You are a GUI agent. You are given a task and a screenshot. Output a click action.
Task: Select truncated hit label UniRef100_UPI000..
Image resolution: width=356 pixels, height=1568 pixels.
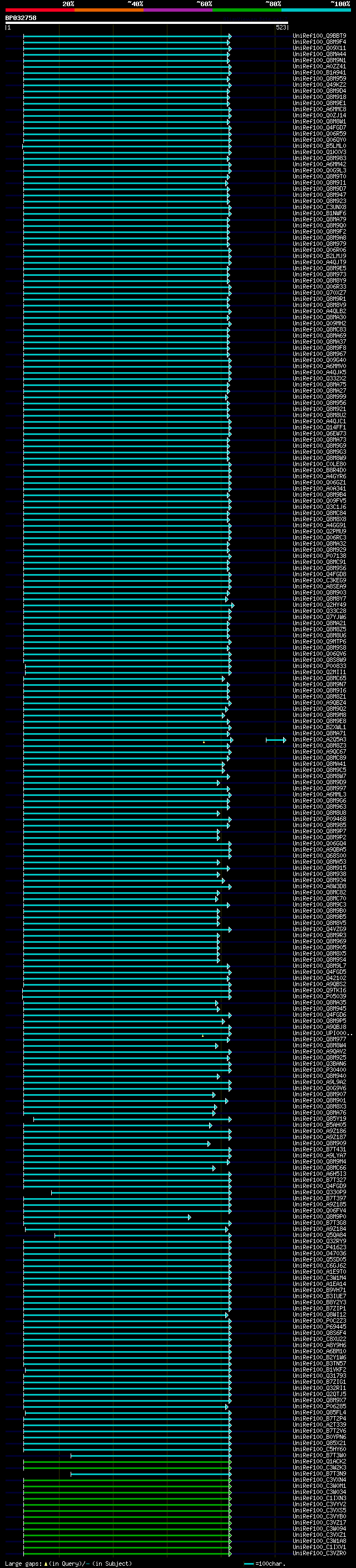[x=322, y=1033]
